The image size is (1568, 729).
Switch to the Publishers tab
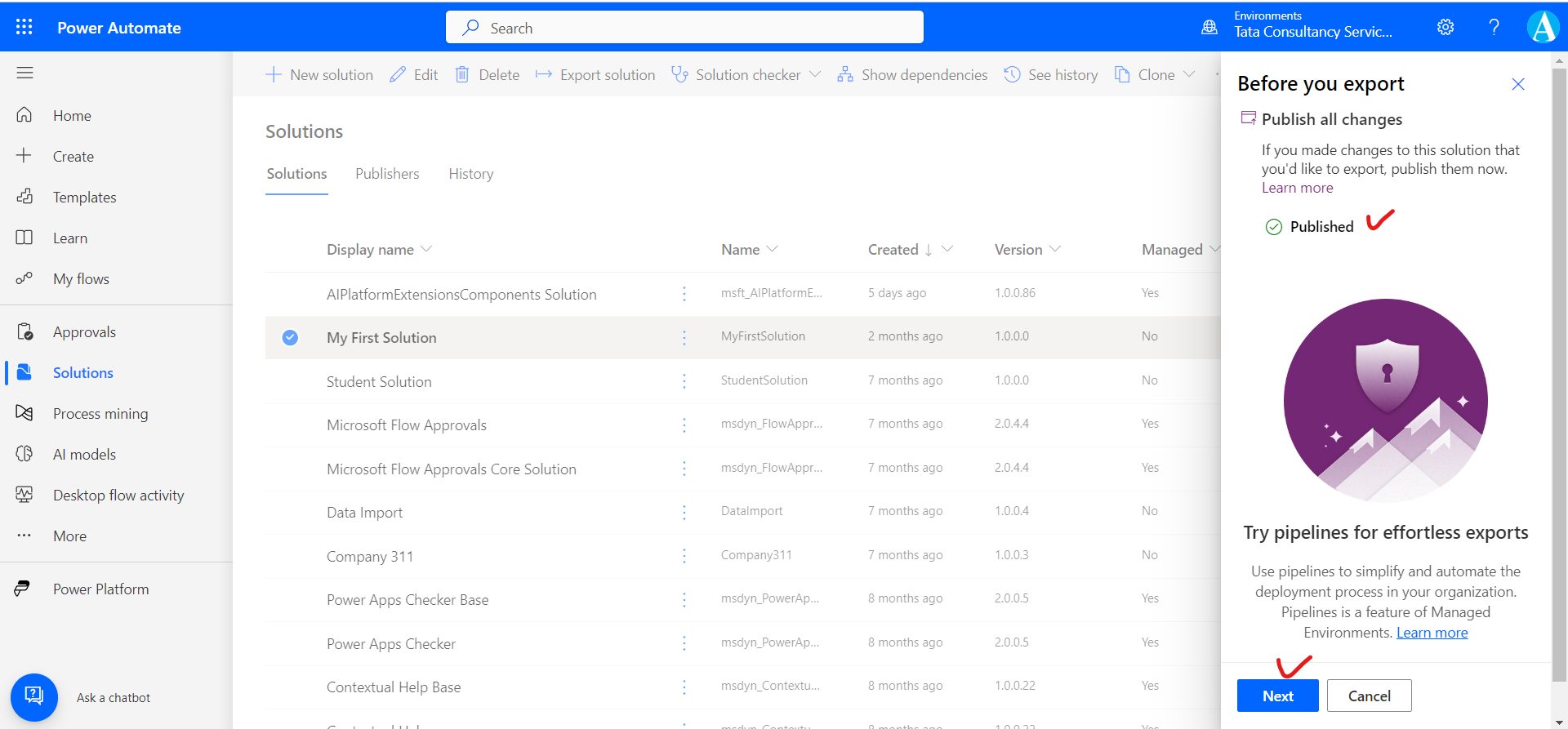[x=387, y=174]
